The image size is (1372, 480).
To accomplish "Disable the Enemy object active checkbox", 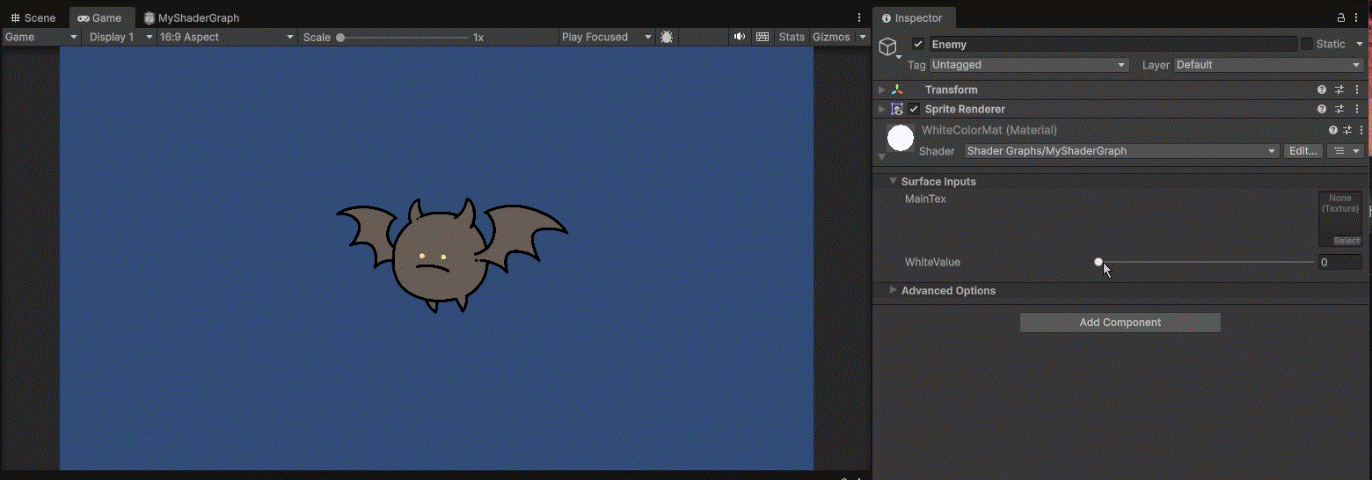I will click(918, 44).
